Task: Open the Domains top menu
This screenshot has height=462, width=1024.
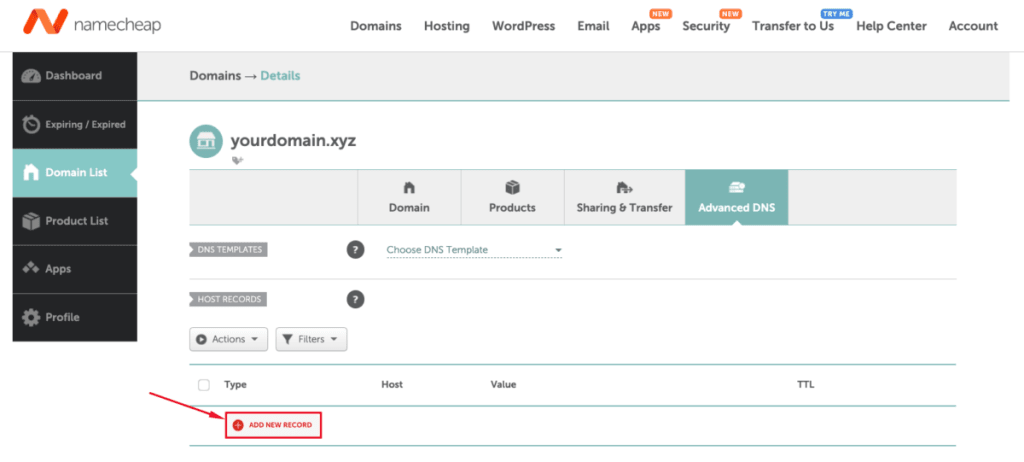Action: click(376, 26)
